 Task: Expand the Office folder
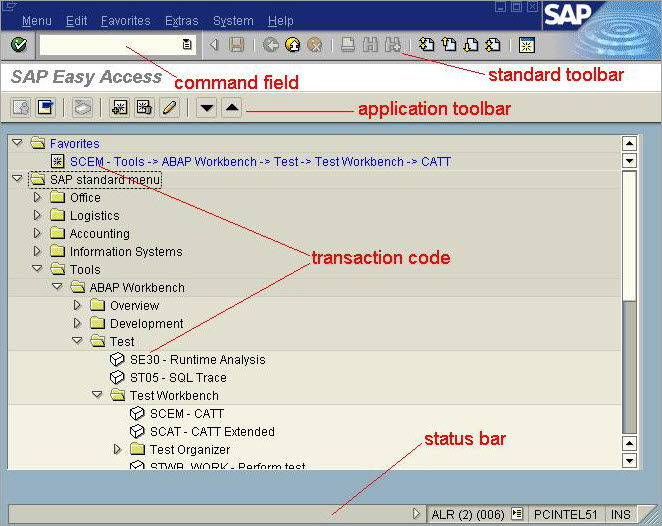click(37, 197)
